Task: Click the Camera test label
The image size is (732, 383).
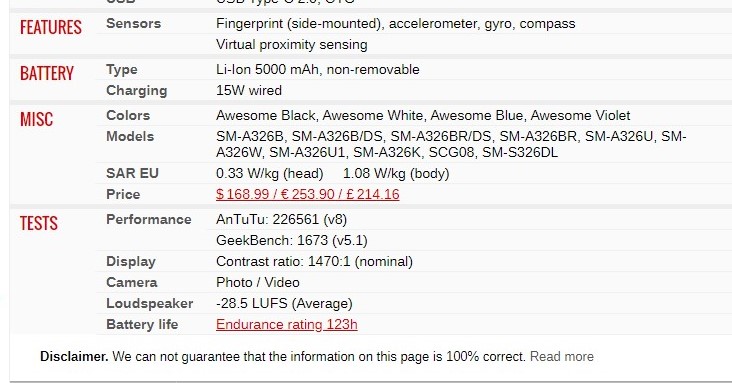Action: 132,283
